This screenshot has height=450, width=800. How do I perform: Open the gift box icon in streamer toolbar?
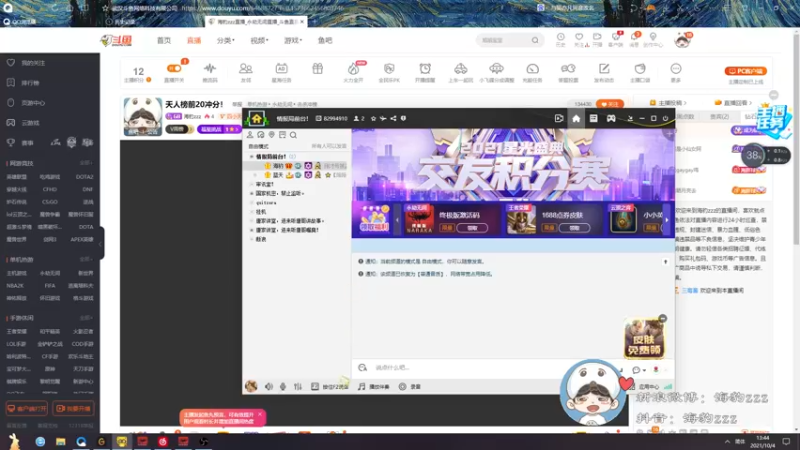point(317,69)
